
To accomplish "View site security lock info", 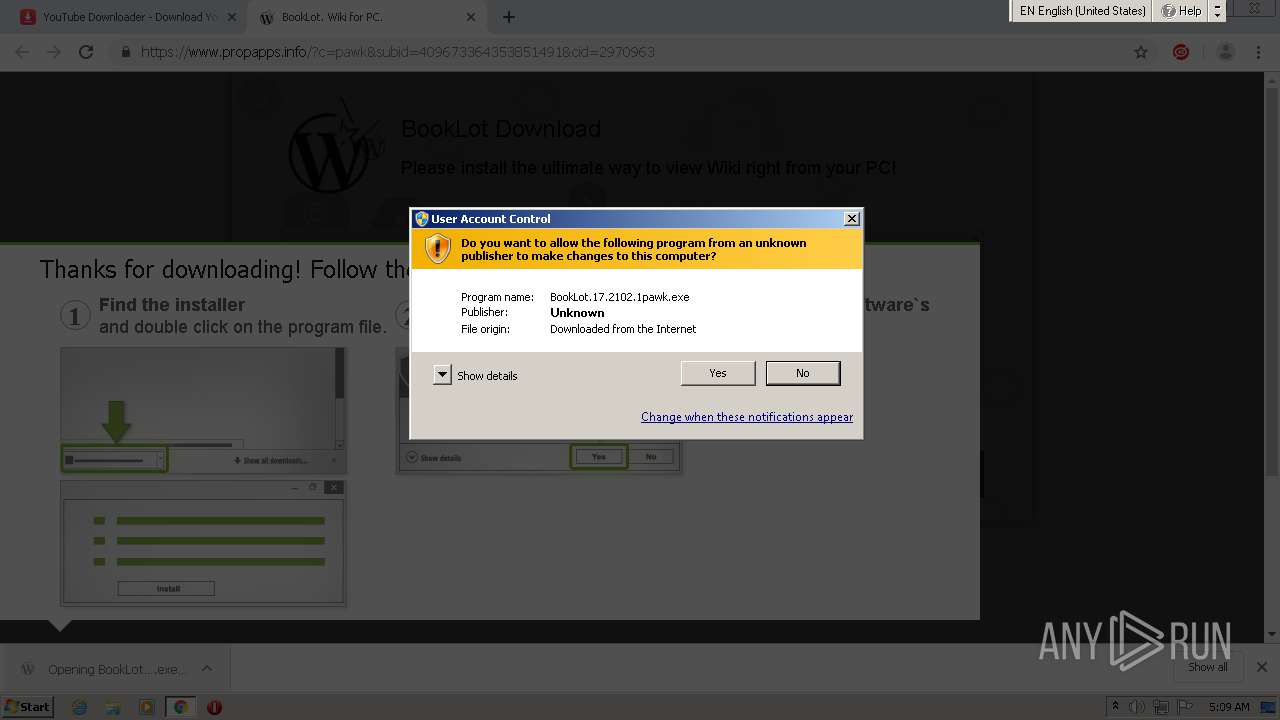I will pos(126,52).
